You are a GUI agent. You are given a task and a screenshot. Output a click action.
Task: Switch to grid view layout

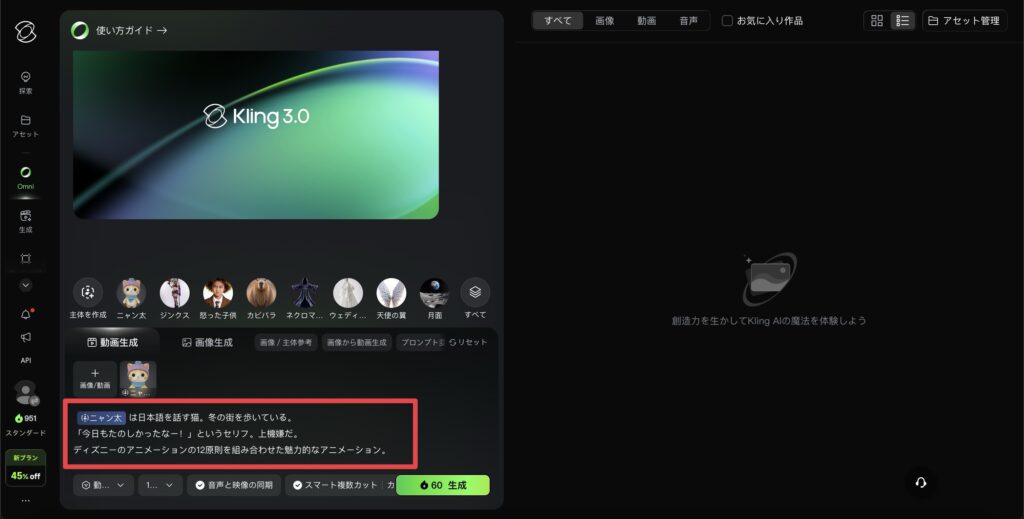877,21
